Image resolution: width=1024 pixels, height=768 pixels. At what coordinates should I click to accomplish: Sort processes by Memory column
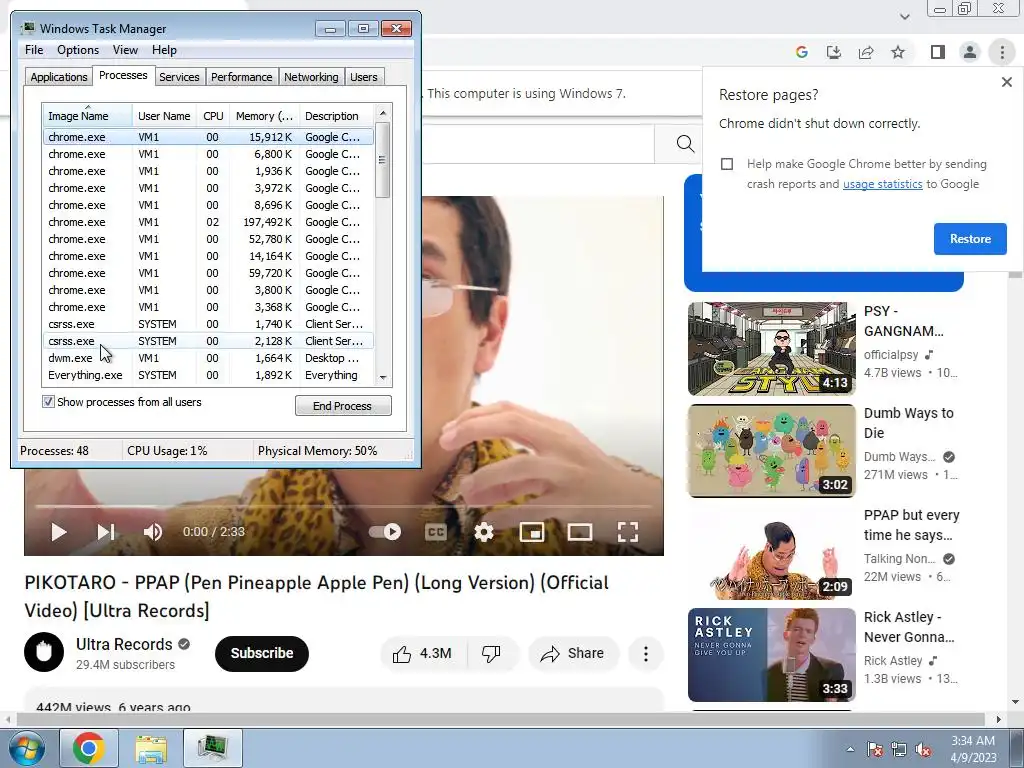[x=264, y=116]
